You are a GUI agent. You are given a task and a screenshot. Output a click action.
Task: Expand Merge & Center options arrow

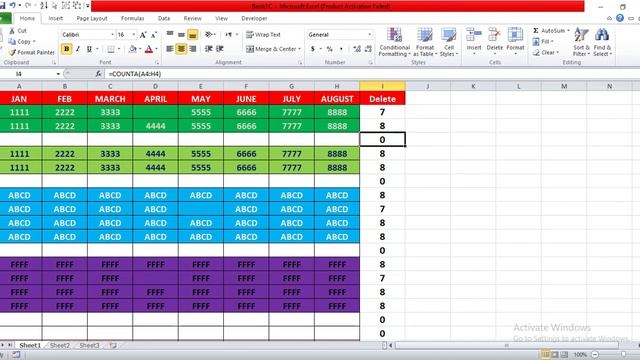[300, 49]
